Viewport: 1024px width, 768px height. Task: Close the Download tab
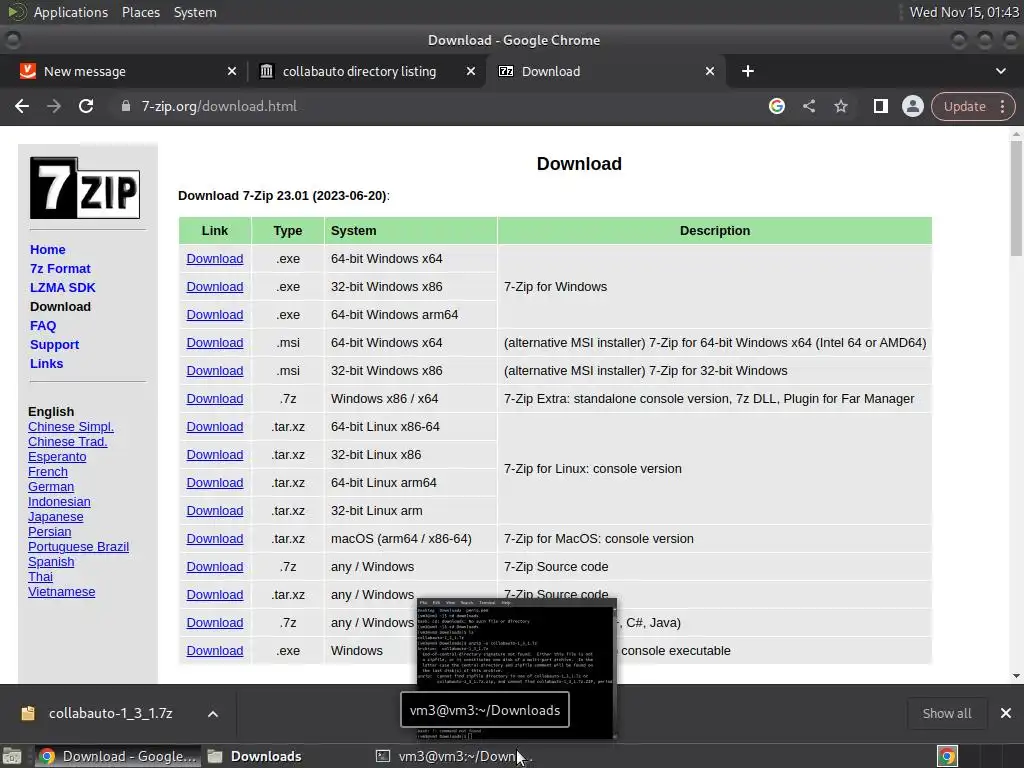coord(710,71)
